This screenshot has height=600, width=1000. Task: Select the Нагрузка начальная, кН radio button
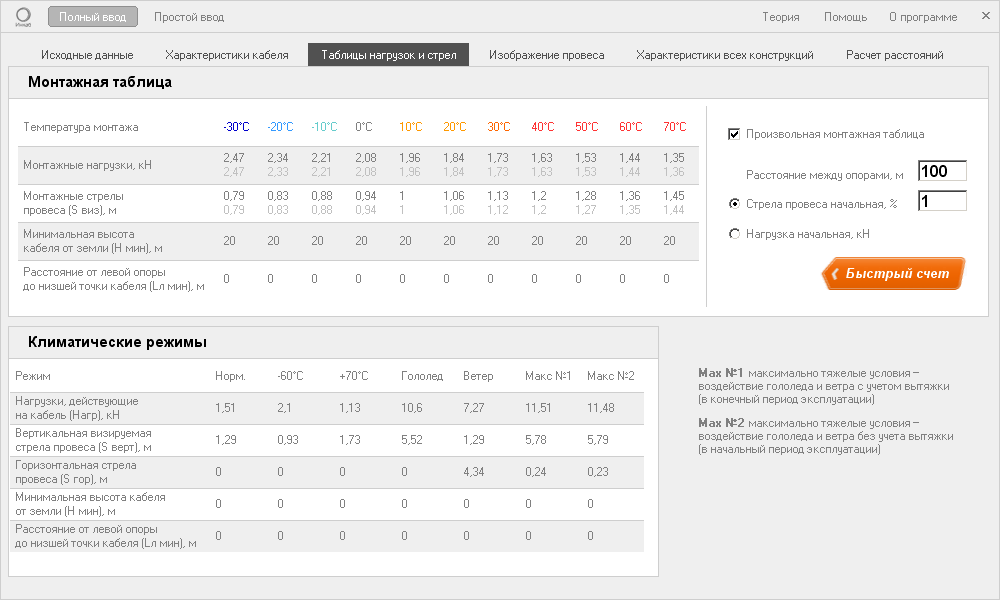point(735,234)
